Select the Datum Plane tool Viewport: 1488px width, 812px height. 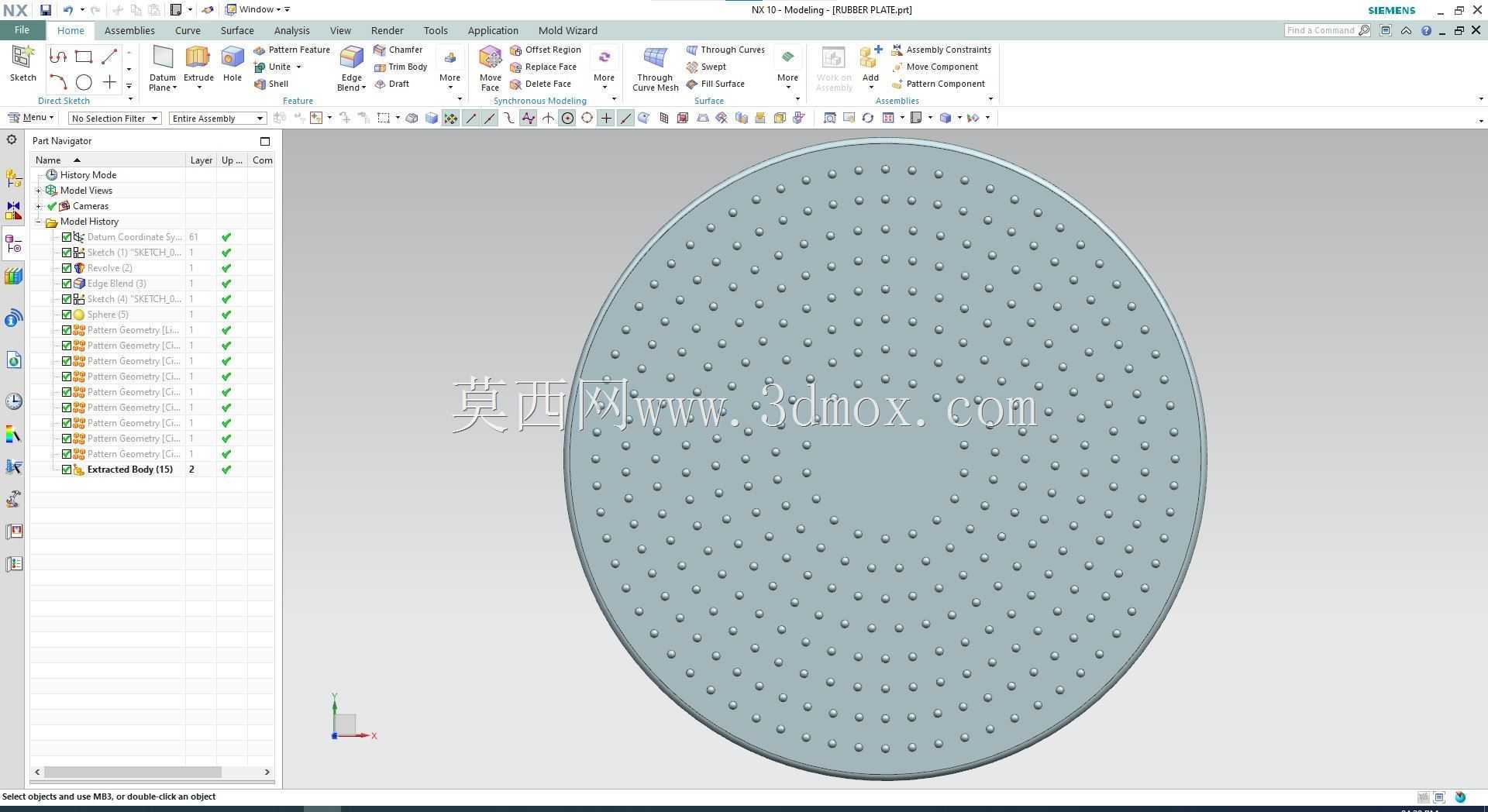click(163, 68)
